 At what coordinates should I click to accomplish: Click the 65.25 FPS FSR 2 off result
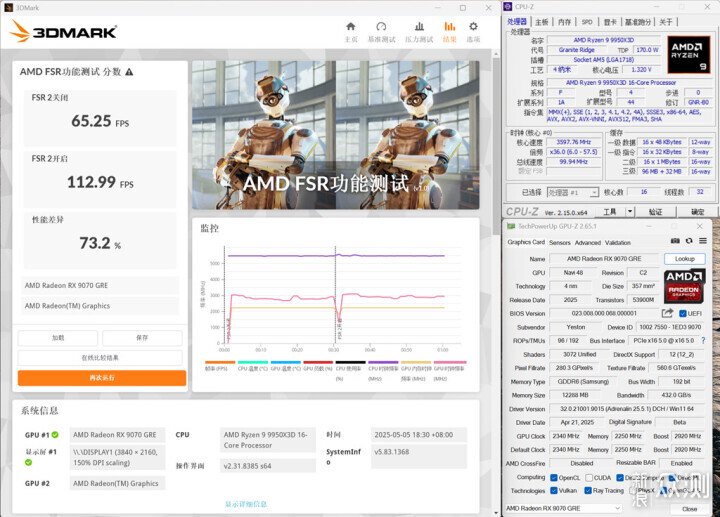pyautogui.click(x=100, y=121)
